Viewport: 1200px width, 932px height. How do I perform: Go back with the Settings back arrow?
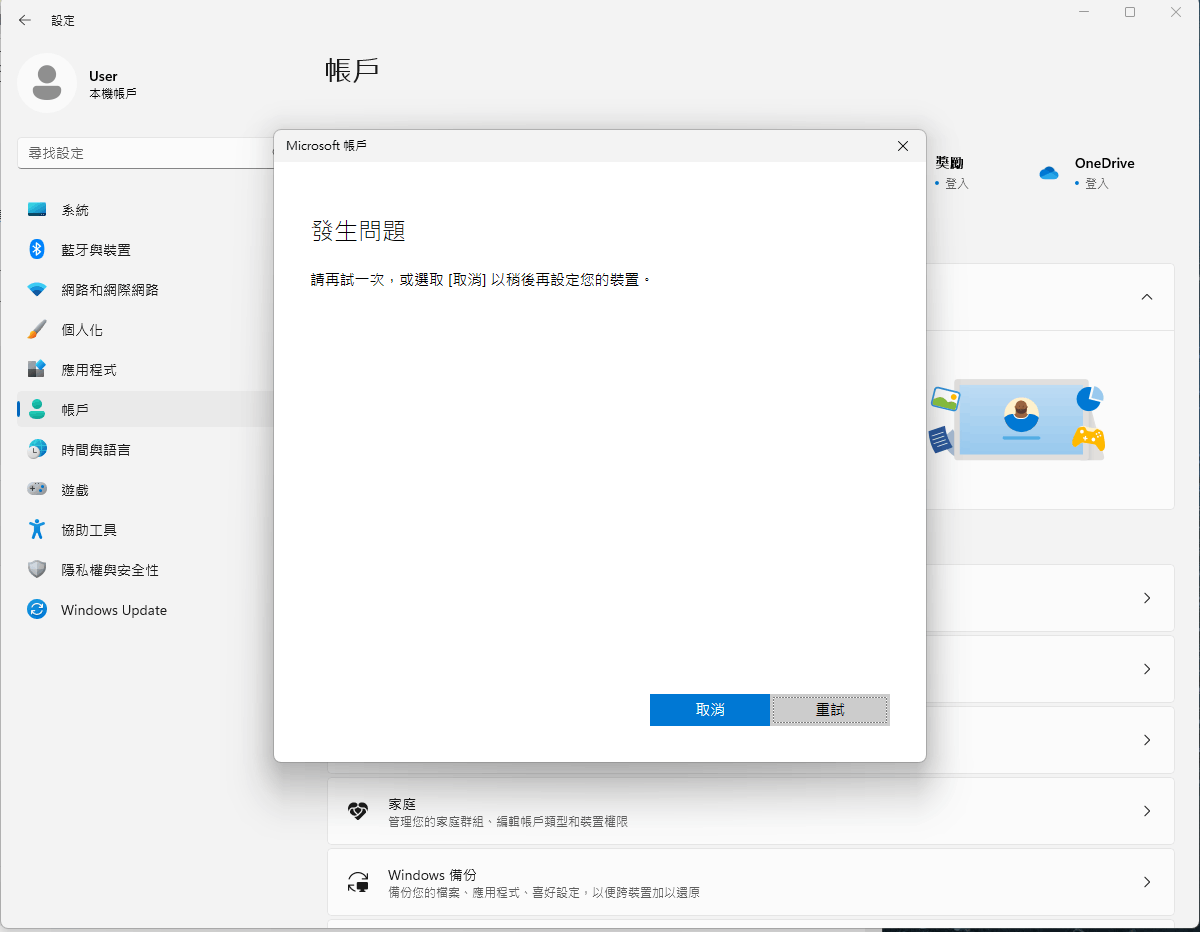pos(25,20)
